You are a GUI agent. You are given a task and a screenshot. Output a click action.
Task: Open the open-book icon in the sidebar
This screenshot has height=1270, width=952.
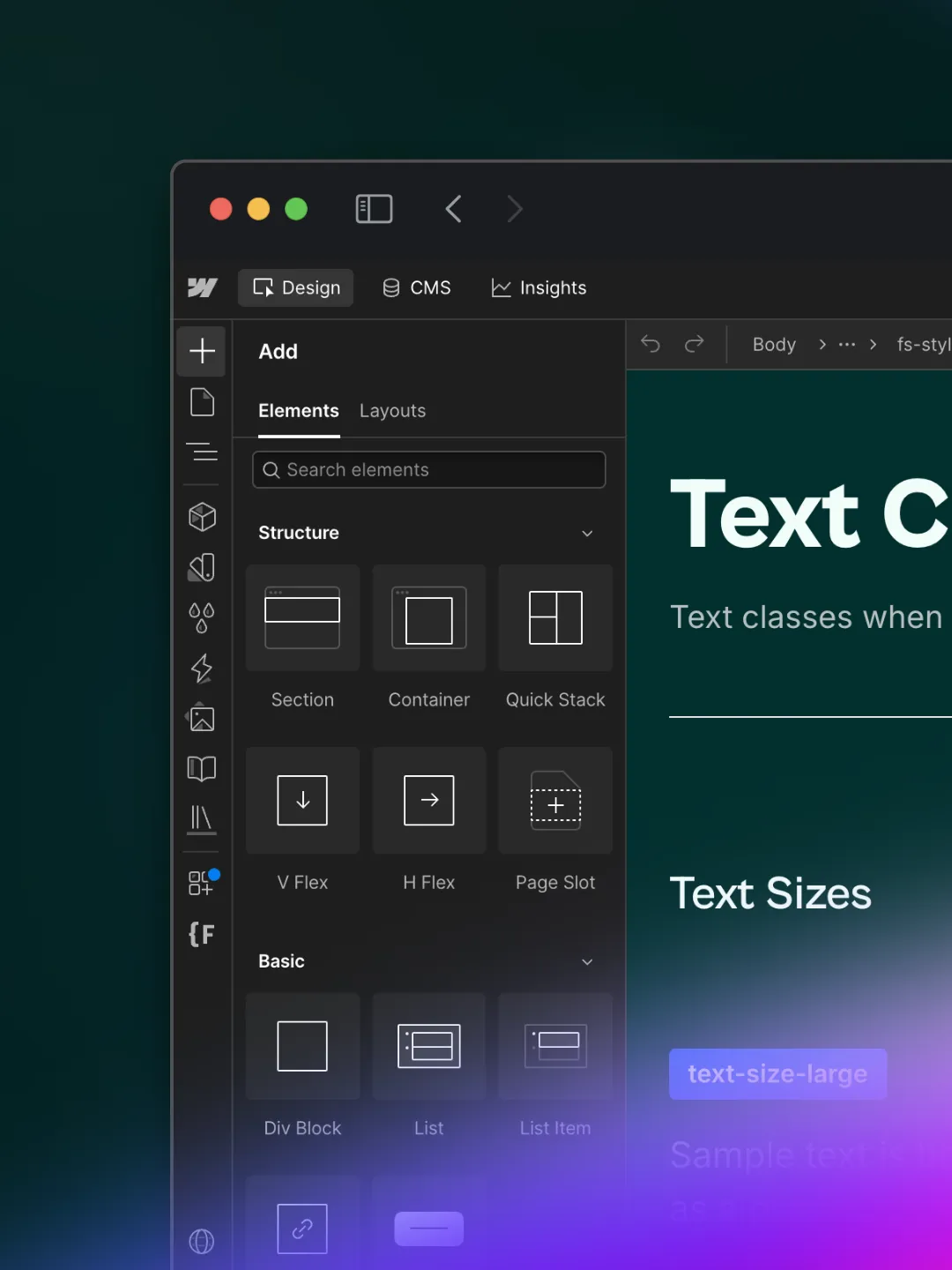[202, 768]
